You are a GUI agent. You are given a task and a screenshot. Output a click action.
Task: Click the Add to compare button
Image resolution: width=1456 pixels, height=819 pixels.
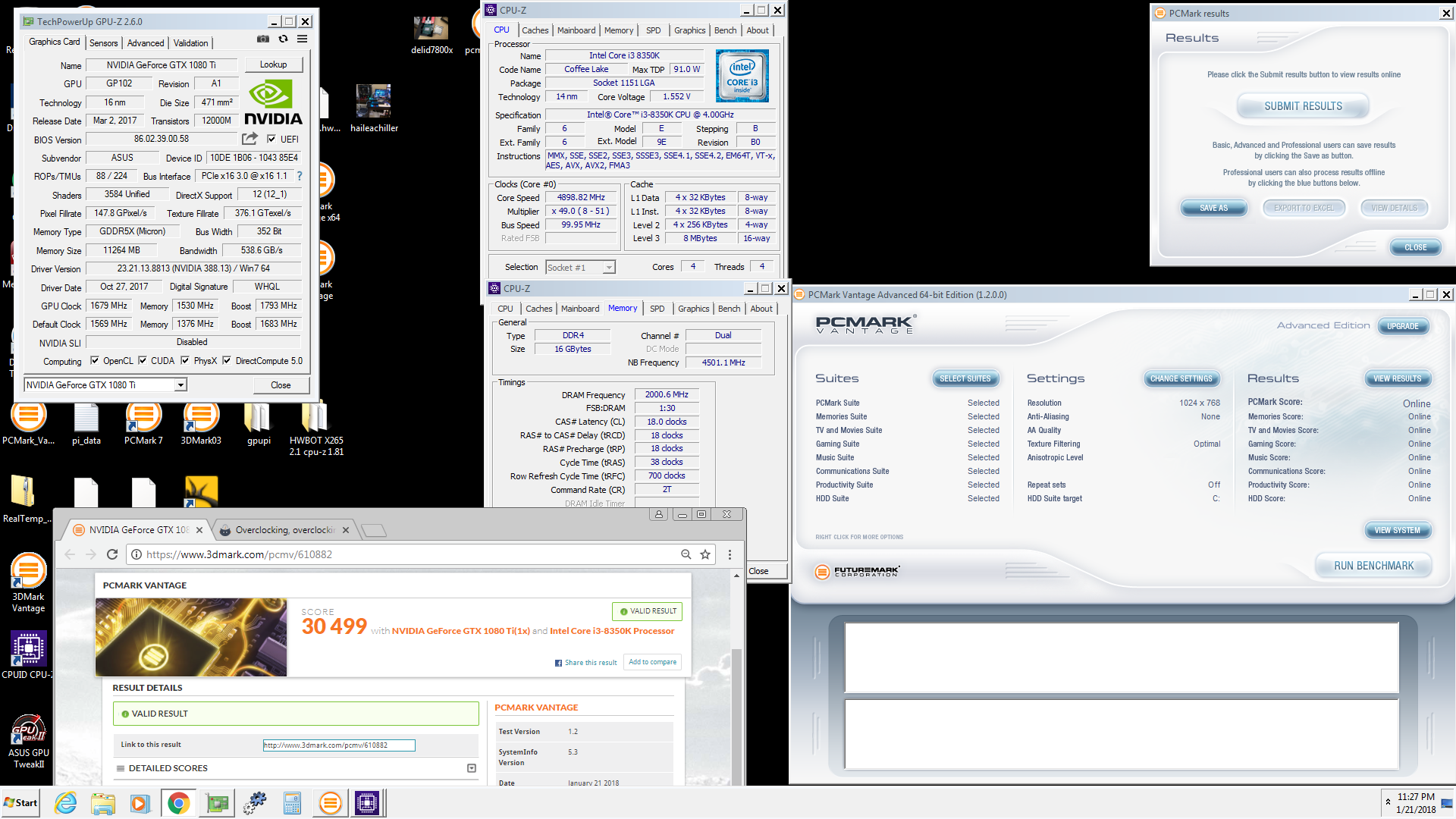[x=652, y=662]
